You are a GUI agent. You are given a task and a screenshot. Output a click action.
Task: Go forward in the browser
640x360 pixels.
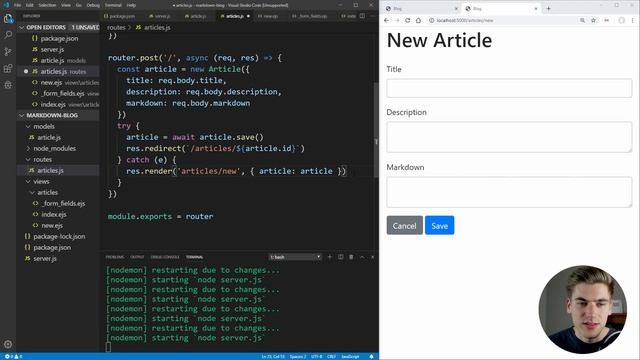[x=397, y=20]
